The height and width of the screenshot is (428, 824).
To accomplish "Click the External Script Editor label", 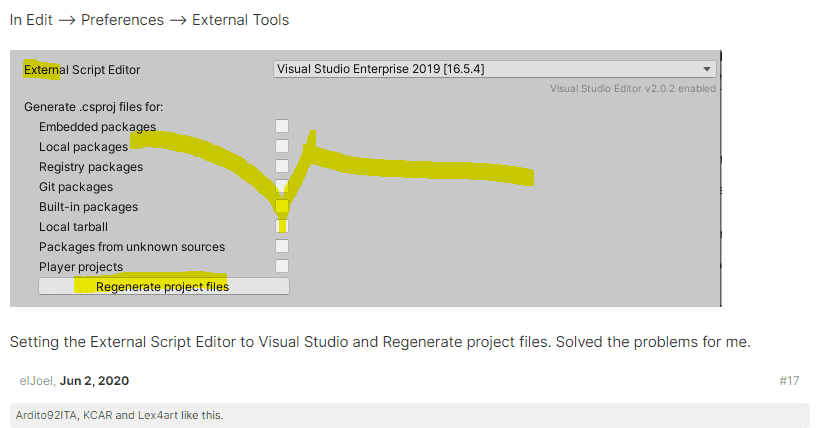I will [82, 70].
